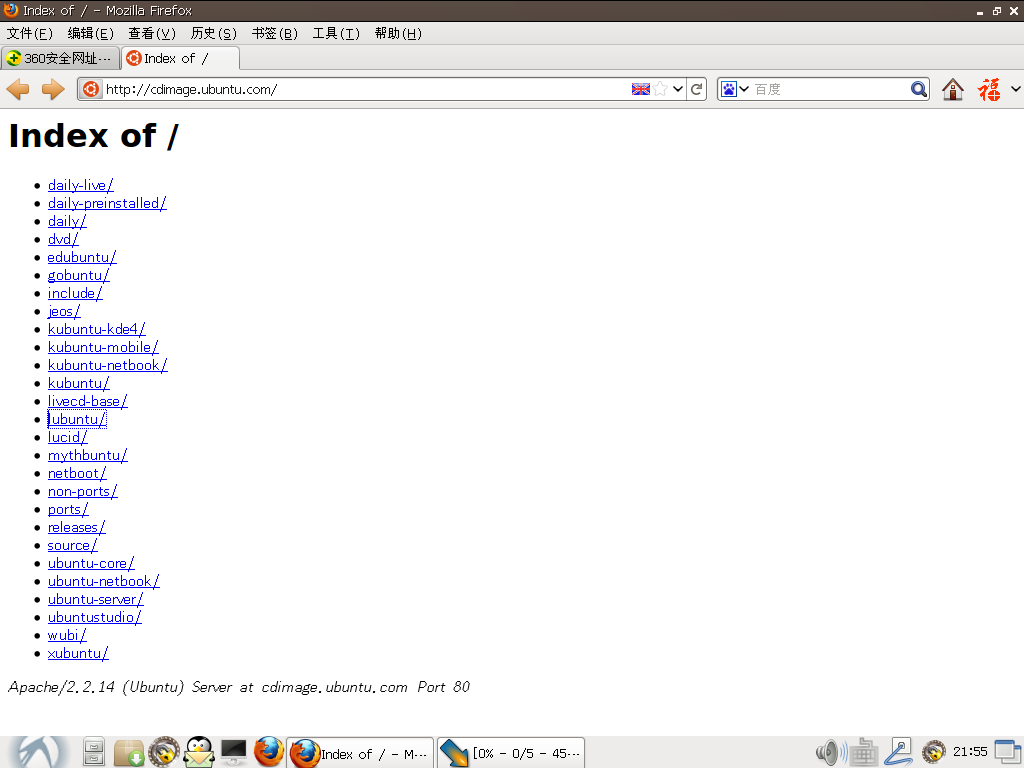This screenshot has width=1024, height=768.
Task: Open the lucid/ directory link
Action: point(67,437)
